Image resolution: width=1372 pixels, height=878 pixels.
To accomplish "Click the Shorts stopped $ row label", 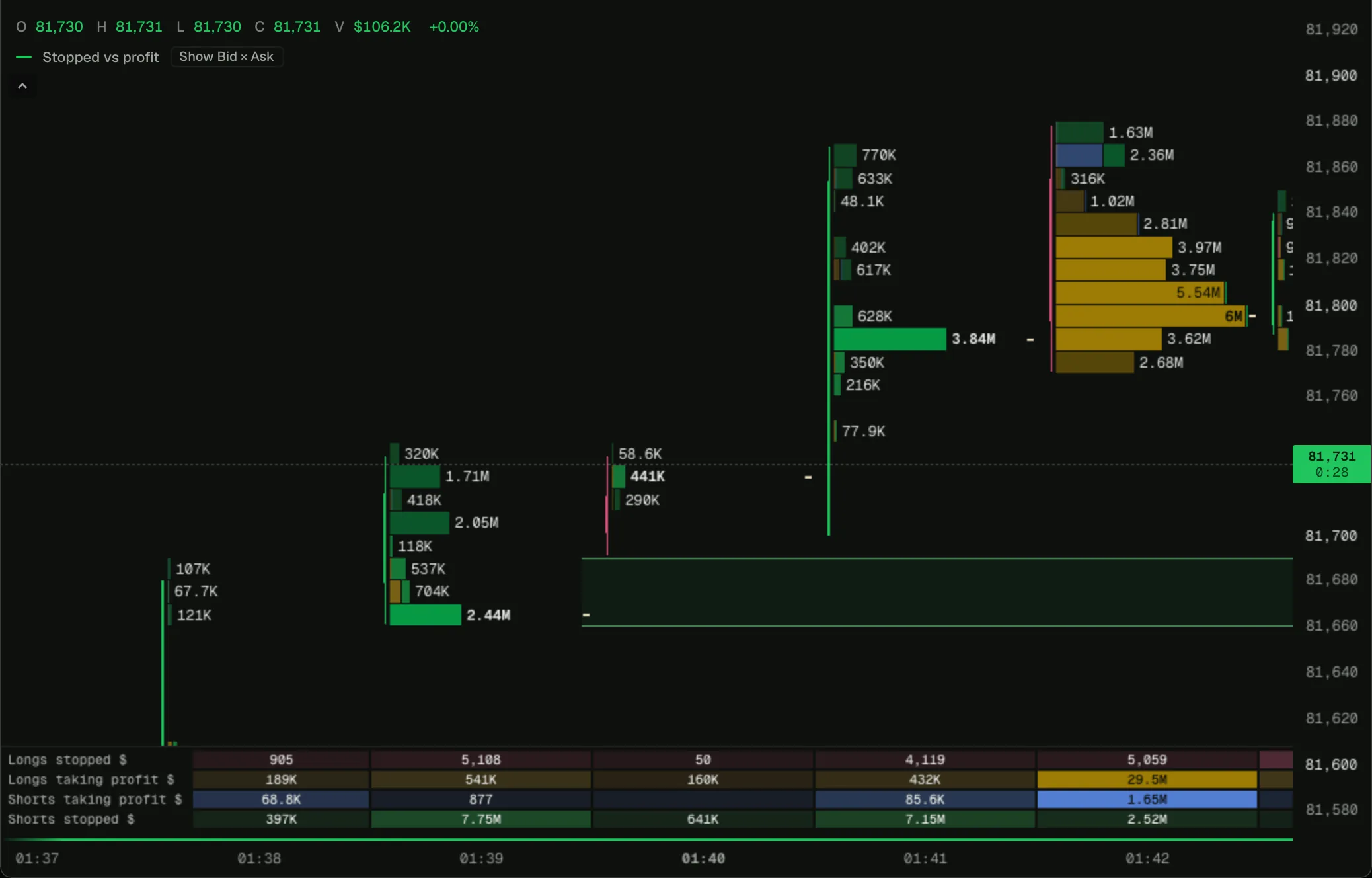I will point(71,819).
